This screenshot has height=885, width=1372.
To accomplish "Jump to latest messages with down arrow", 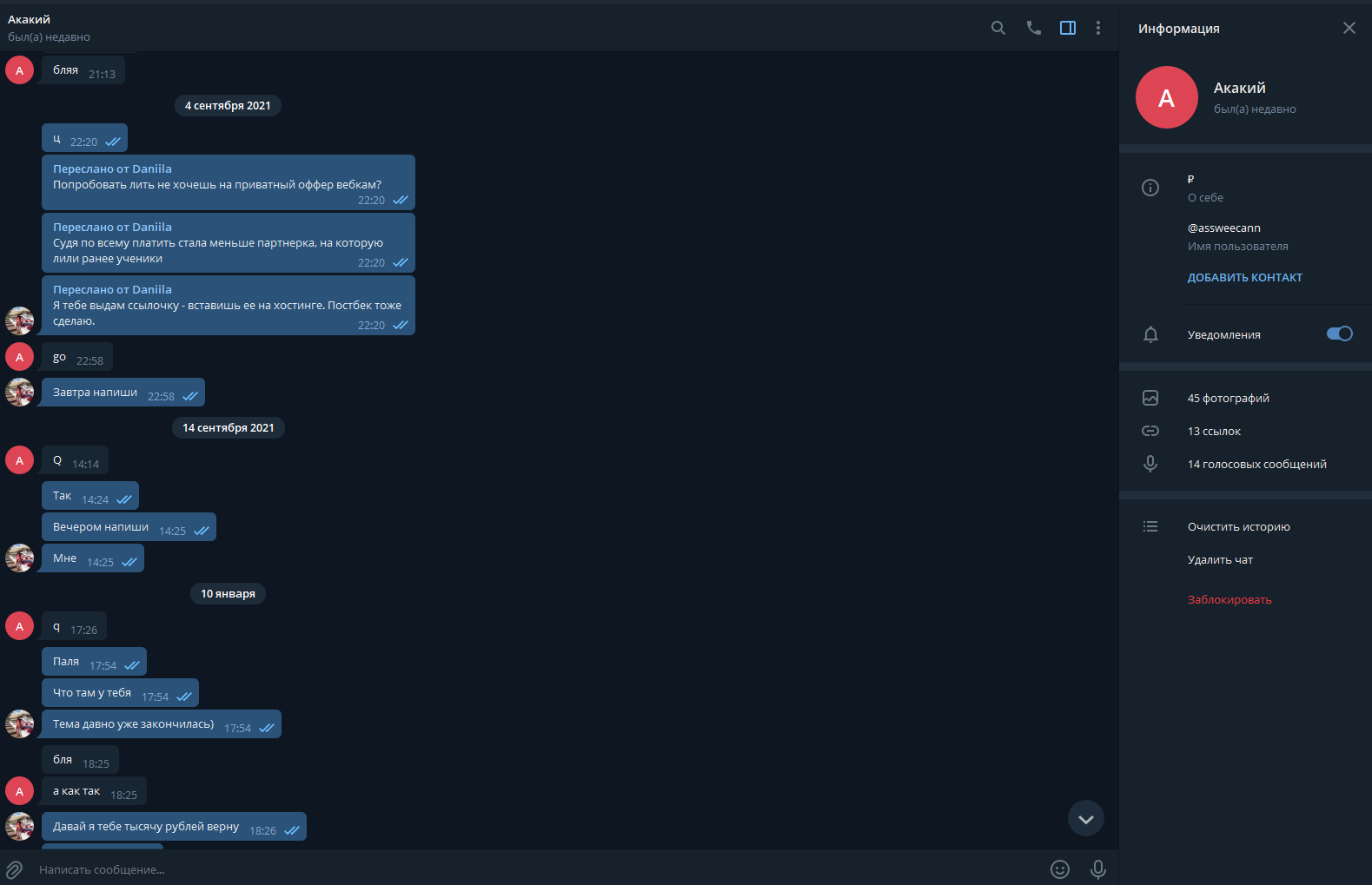I will tap(1086, 818).
